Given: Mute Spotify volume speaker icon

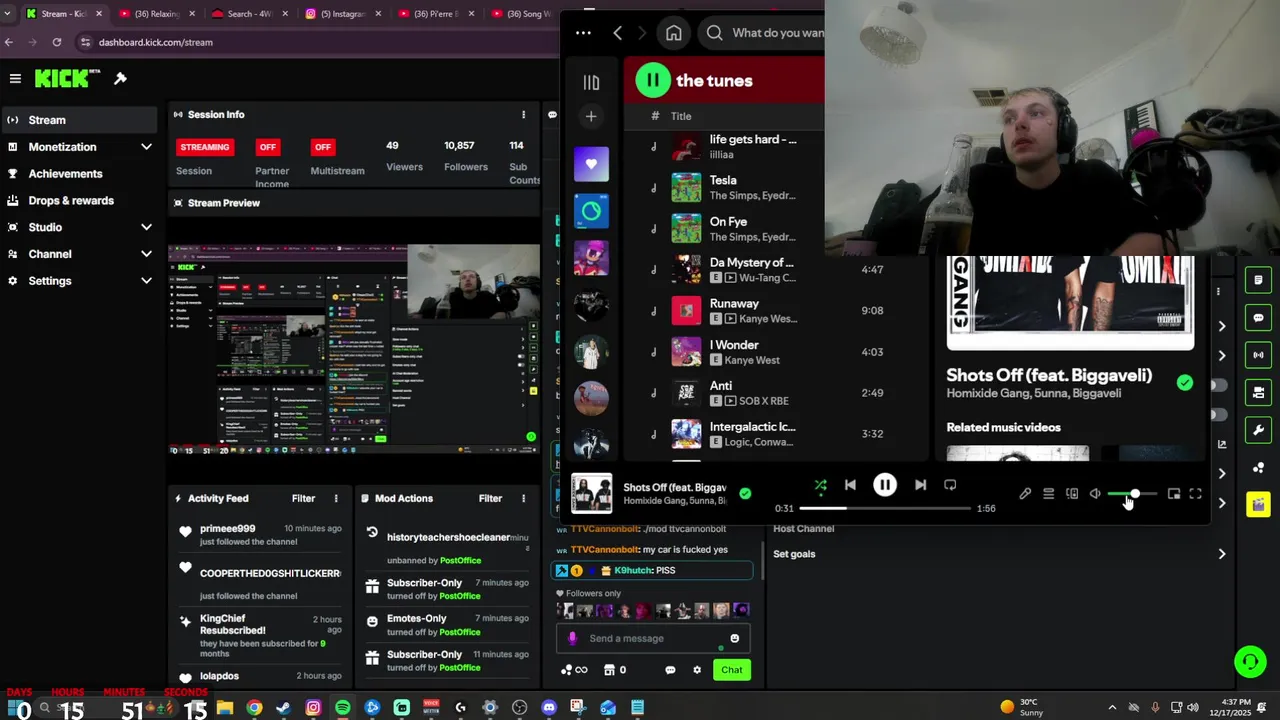Looking at the screenshot, I should [1095, 494].
